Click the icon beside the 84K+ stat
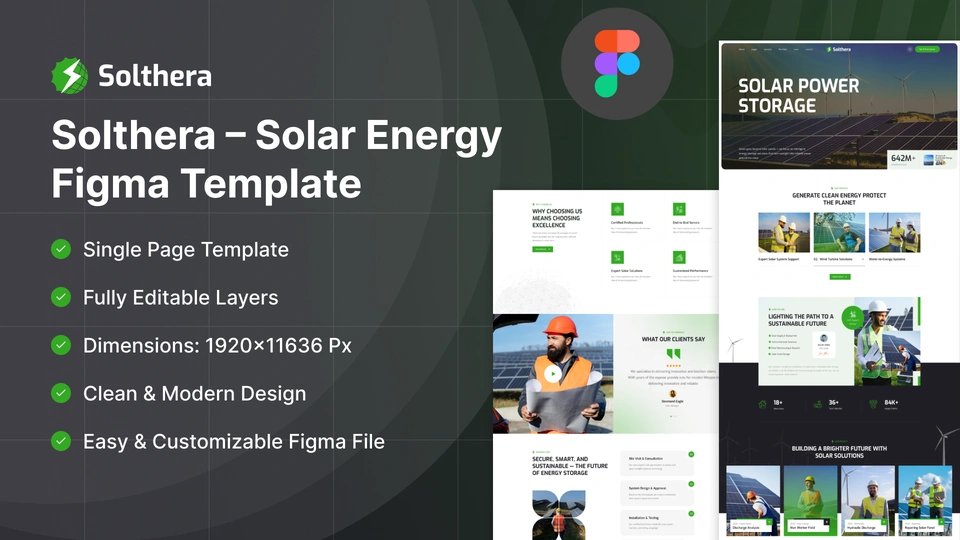 pos(873,404)
